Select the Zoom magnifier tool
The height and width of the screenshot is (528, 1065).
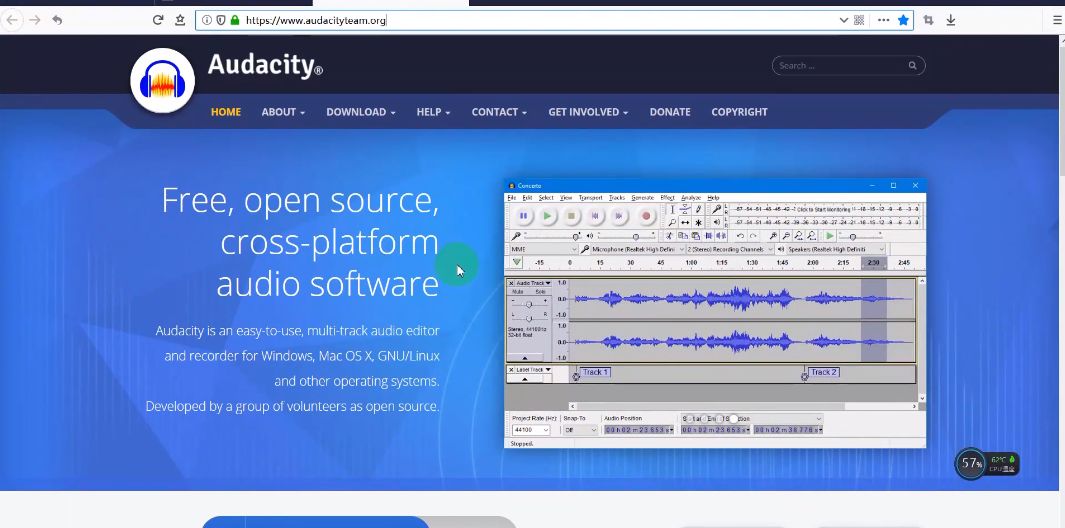tap(672, 222)
